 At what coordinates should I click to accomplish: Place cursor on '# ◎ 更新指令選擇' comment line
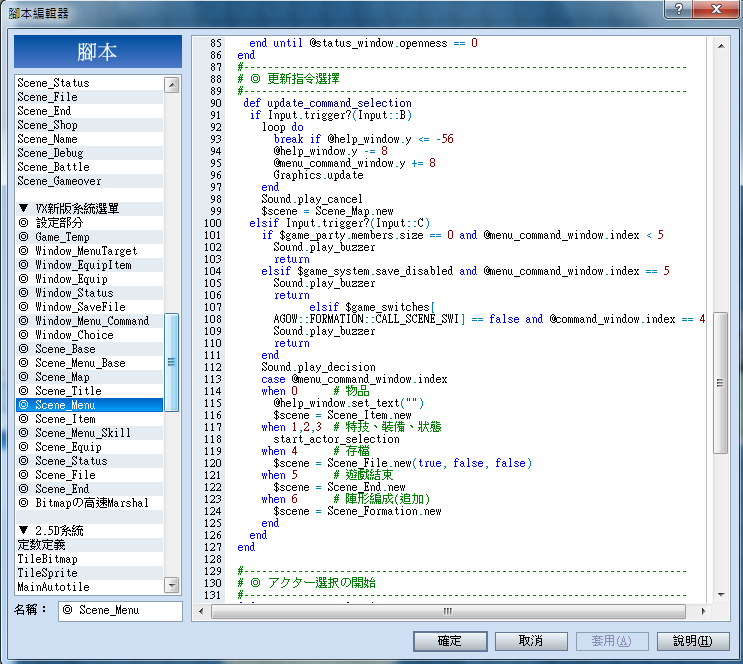(x=289, y=79)
